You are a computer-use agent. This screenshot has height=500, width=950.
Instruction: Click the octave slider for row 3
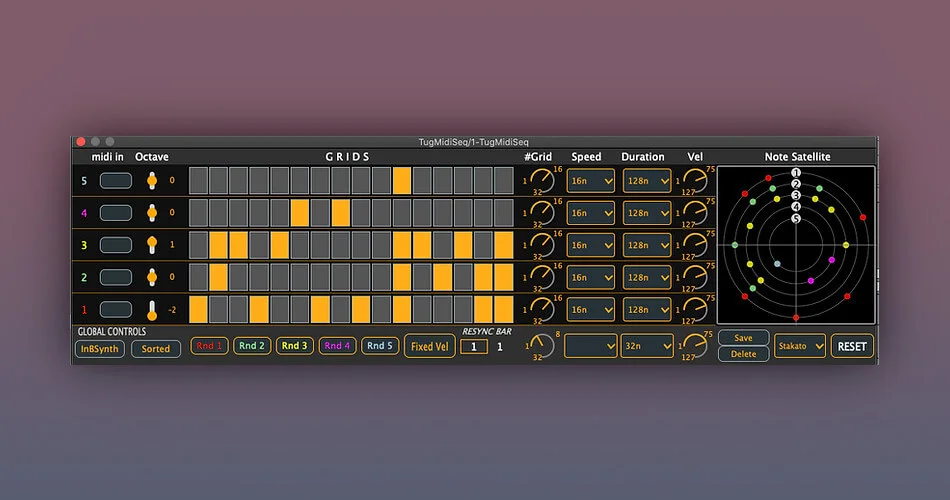click(x=152, y=245)
